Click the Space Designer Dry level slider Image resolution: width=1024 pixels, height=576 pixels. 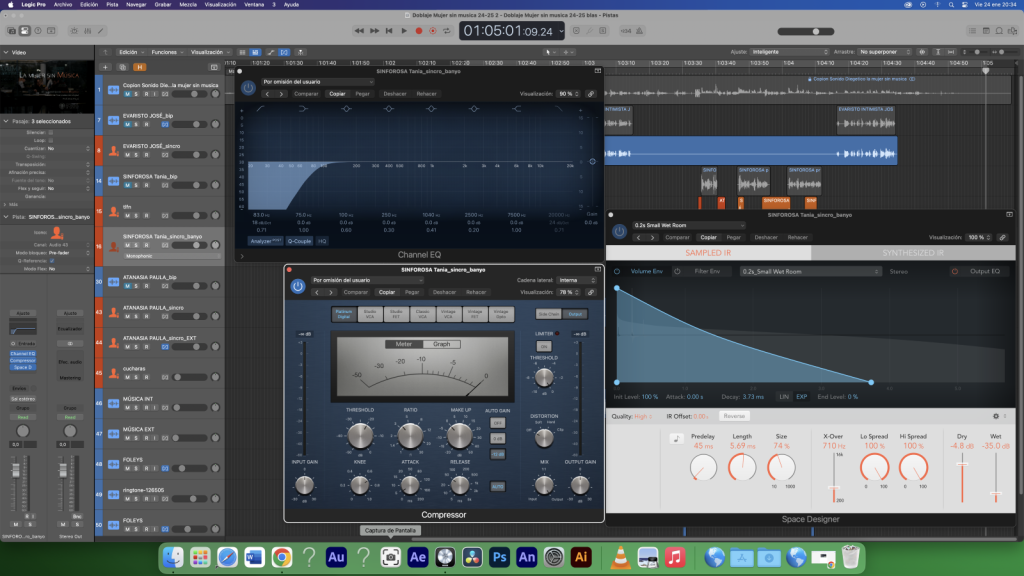coord(962,465)
